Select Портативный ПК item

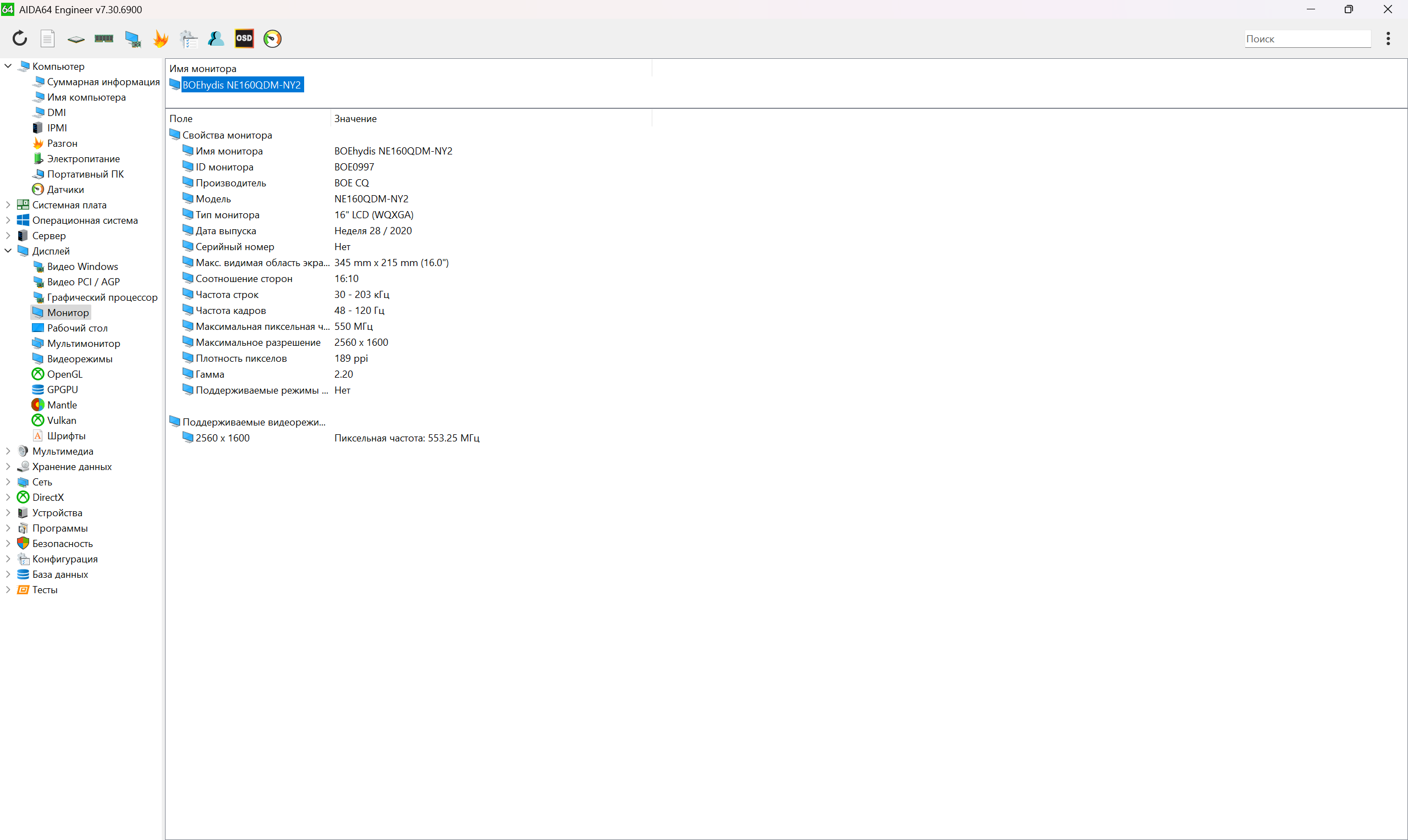[x=78, y=174]
